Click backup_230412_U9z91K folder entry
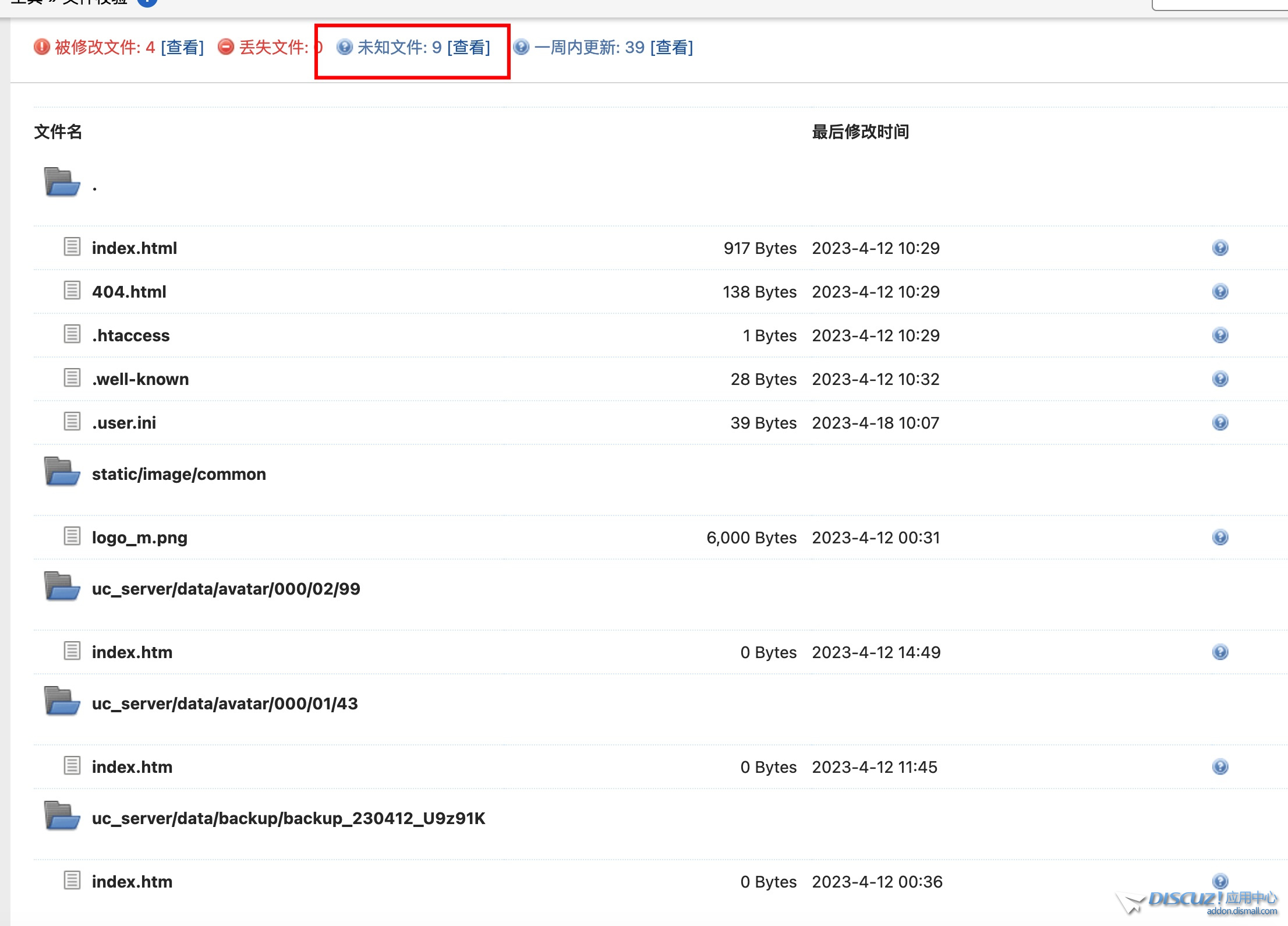The width and height of the screenshot is (1288, 926). click(288, 818)
